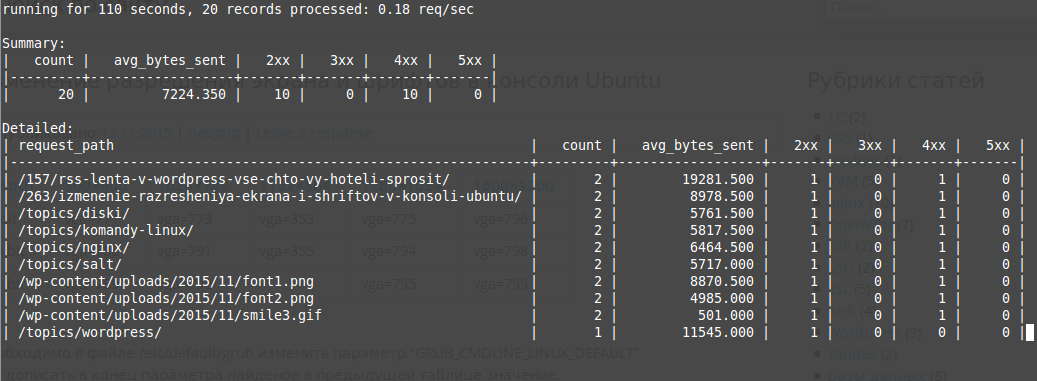The width and height of the screenshot is (1037, 381).
Task: Click 'Рубрики статей' heading in background page
Action: pos(895,81)
